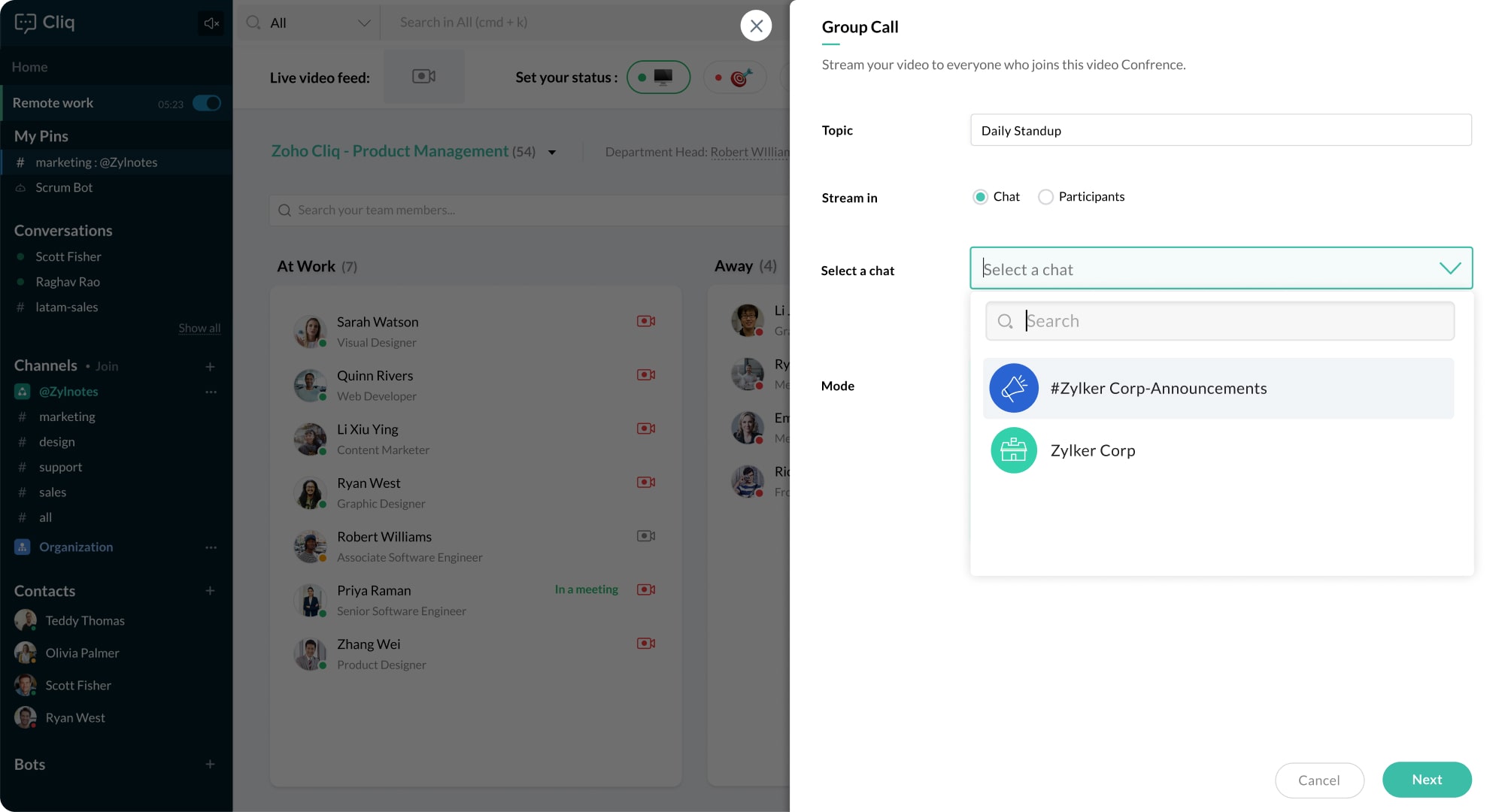Collapse the Select a chat dropdown chevron
The height and width of the screenshot is (812, 1505).
[x=1449, y=268]
